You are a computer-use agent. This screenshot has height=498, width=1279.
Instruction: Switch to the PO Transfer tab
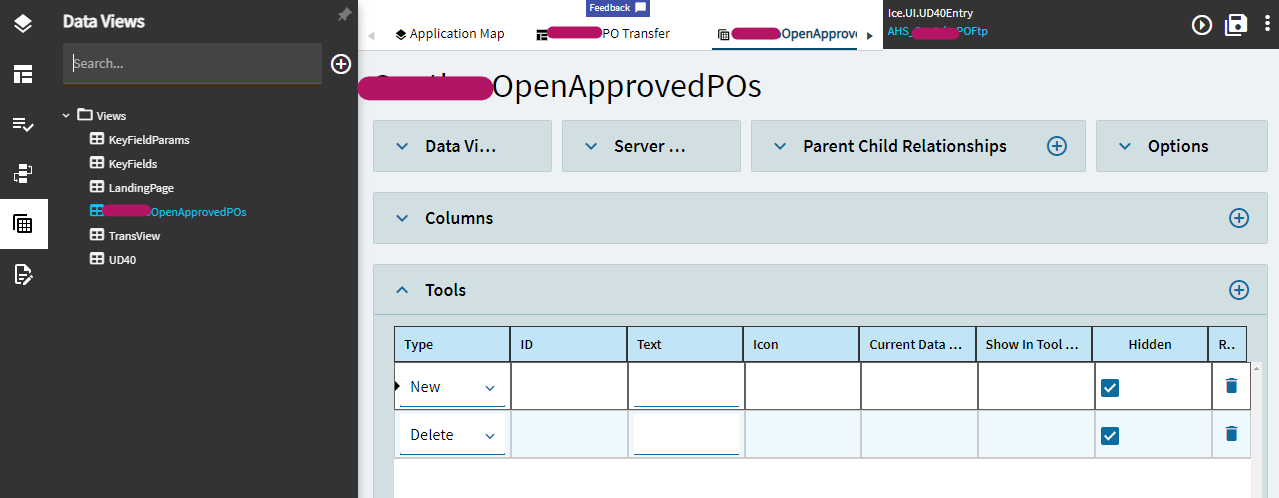click(x=603, y=34)
